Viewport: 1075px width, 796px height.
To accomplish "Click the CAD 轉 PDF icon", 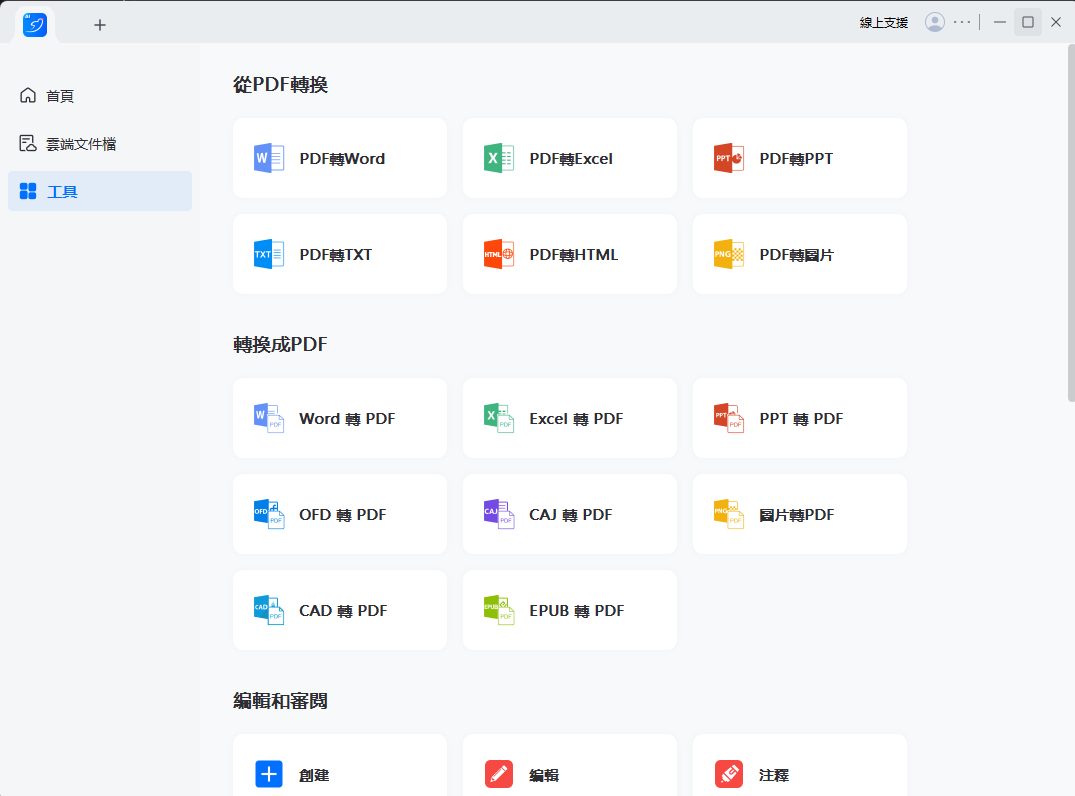I will (x=269, y=610).
